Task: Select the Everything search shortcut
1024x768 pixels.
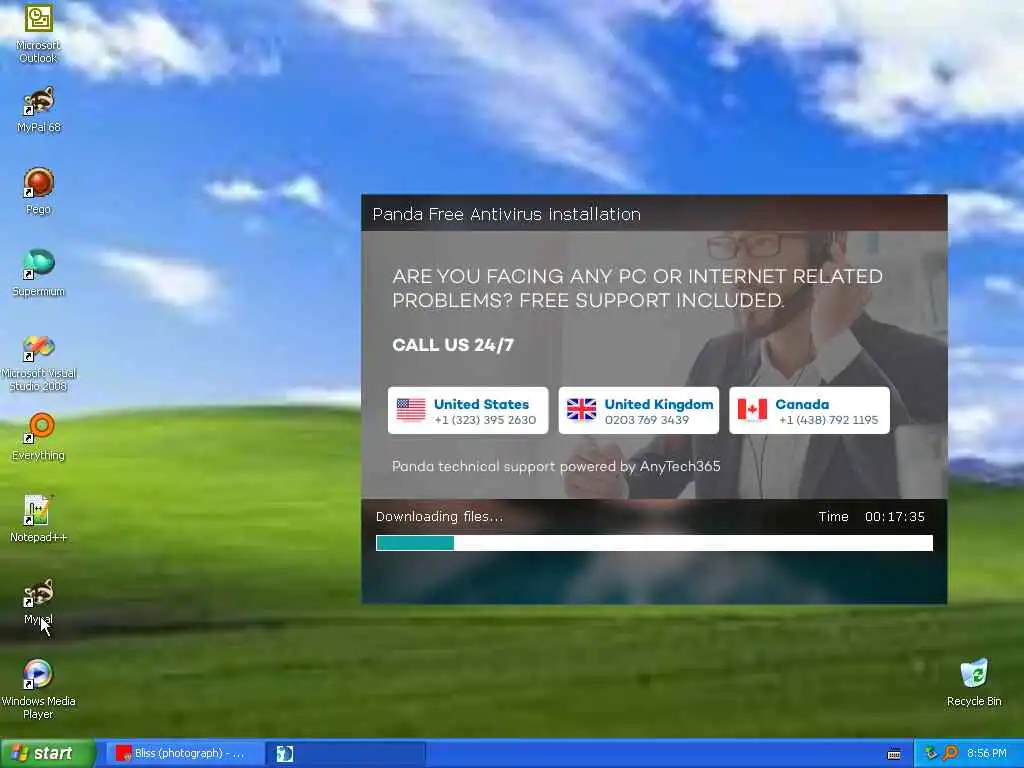Action: point(39,437)
